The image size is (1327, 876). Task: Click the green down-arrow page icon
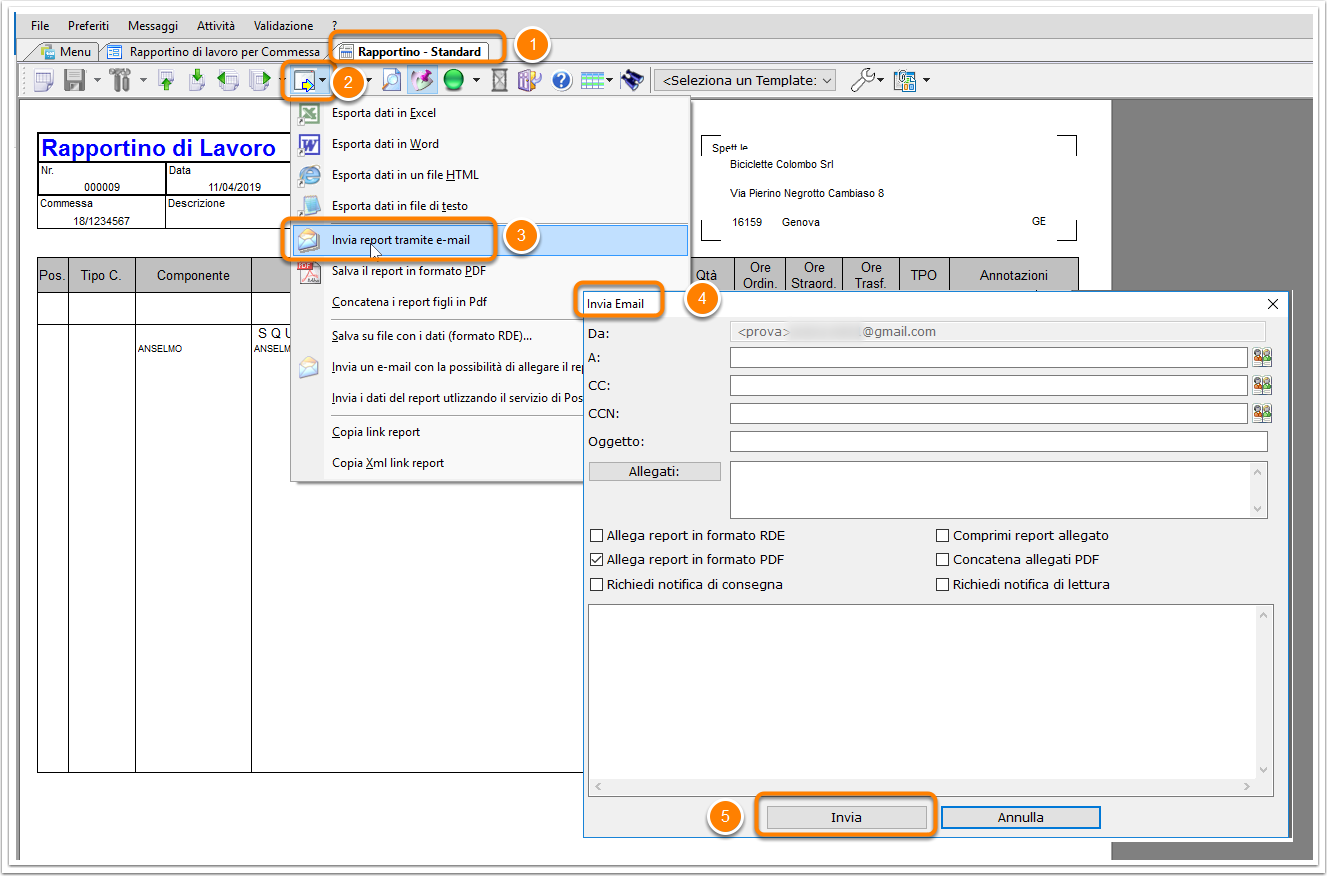197,81
